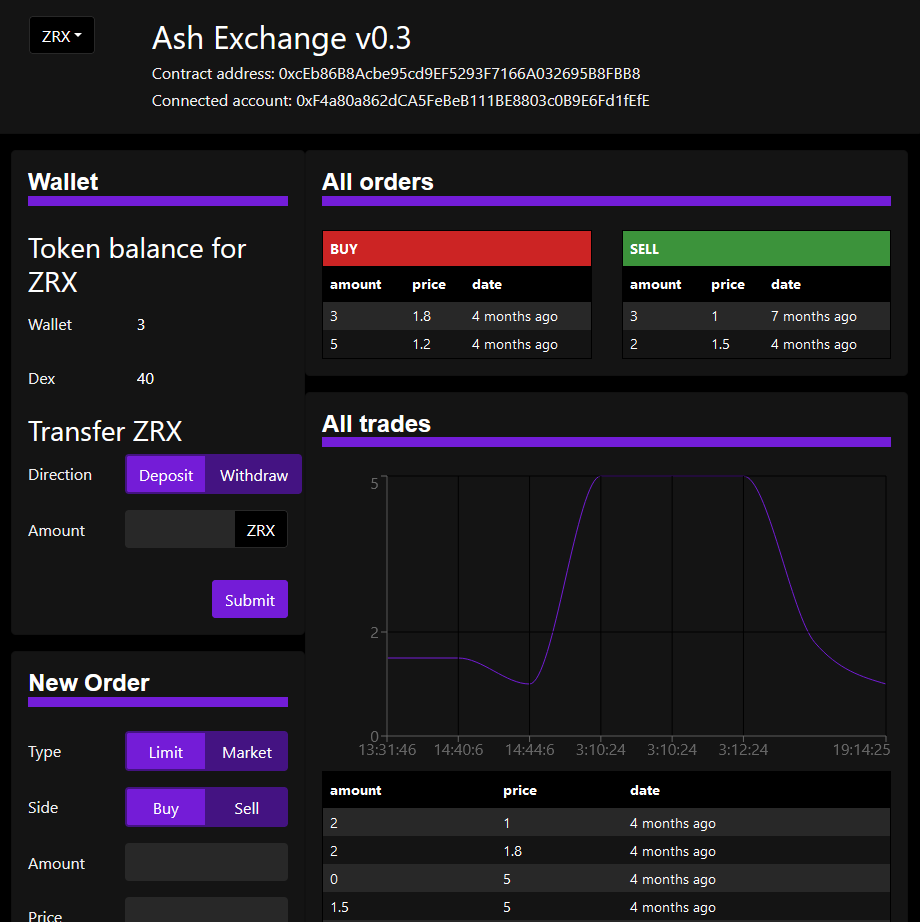Select the trade row with price 1.8
Image resolution: width=920 pixels, height=922 pixels.
coord(606,851)
